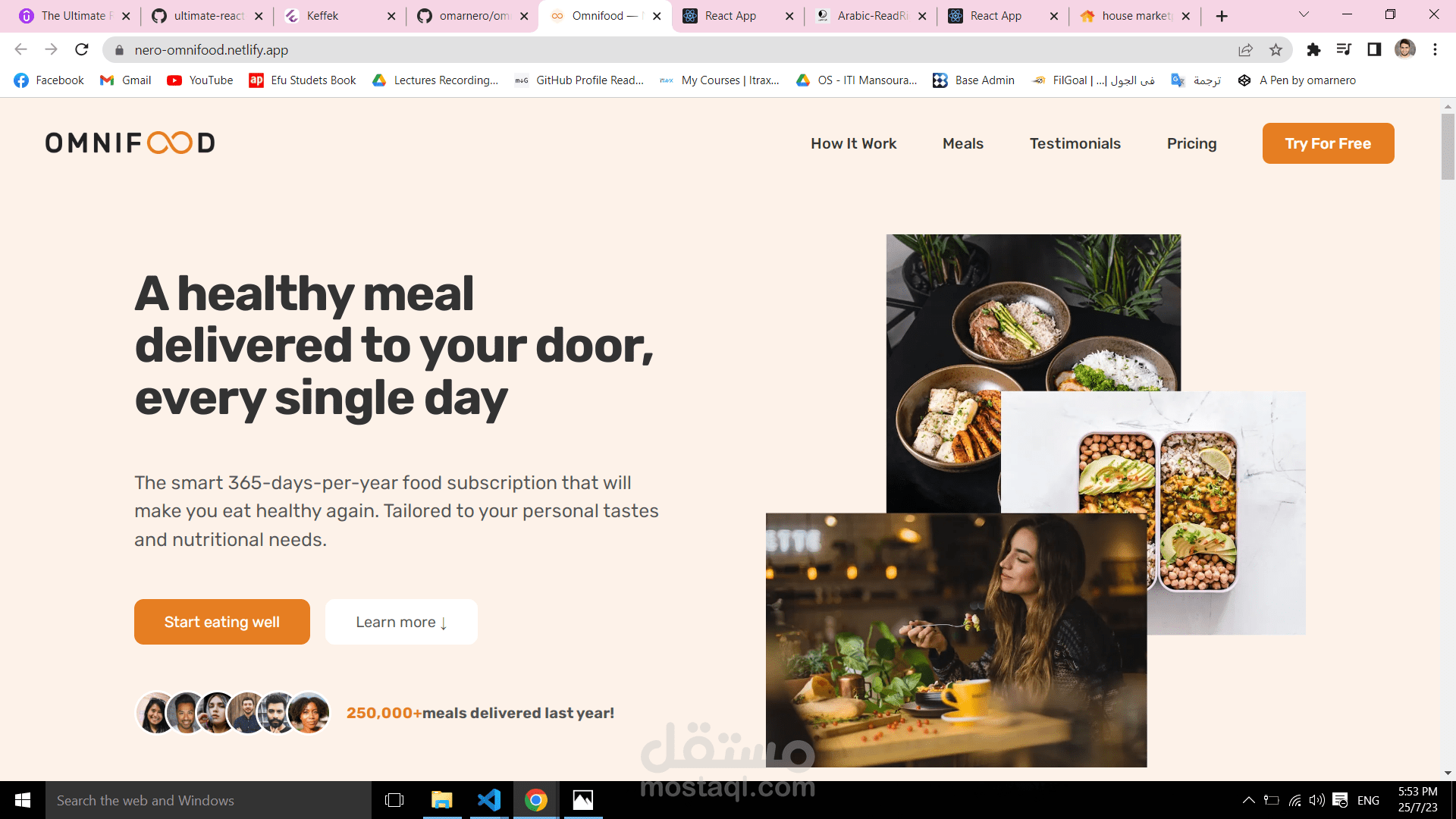Click the Omnifood logo
This screenshot has width=1456, height=819.
point(130,143)
